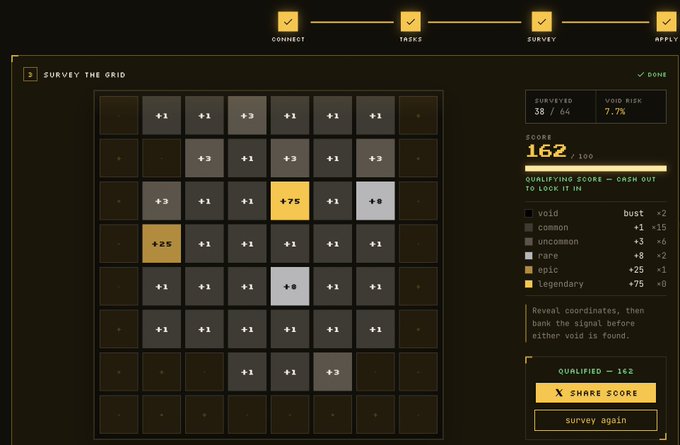
Task: Click the step number 3 badge beside Survey the Grid
Action: [x=30, y=75]
